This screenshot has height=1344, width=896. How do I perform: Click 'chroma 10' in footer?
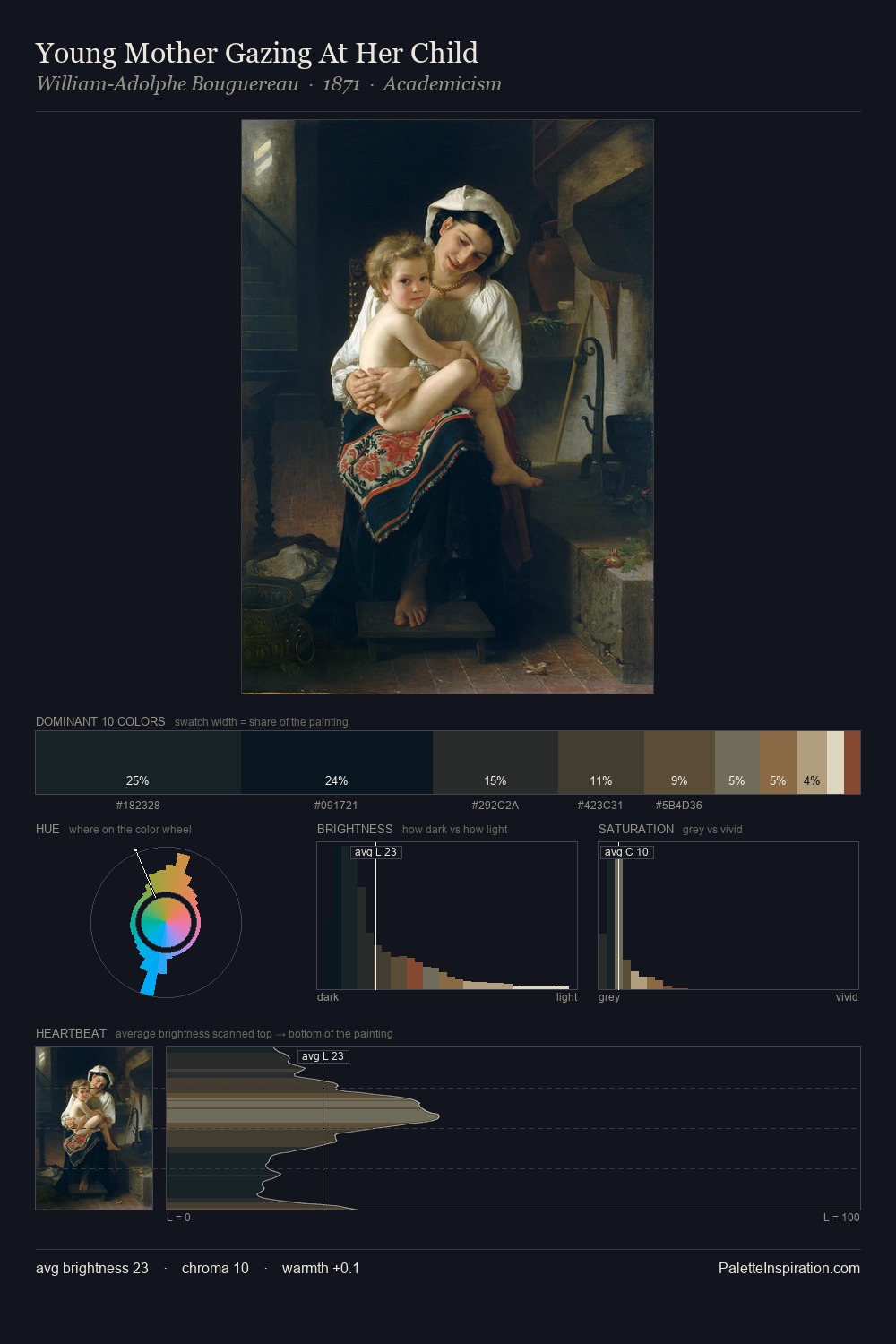coord(215,1268)
